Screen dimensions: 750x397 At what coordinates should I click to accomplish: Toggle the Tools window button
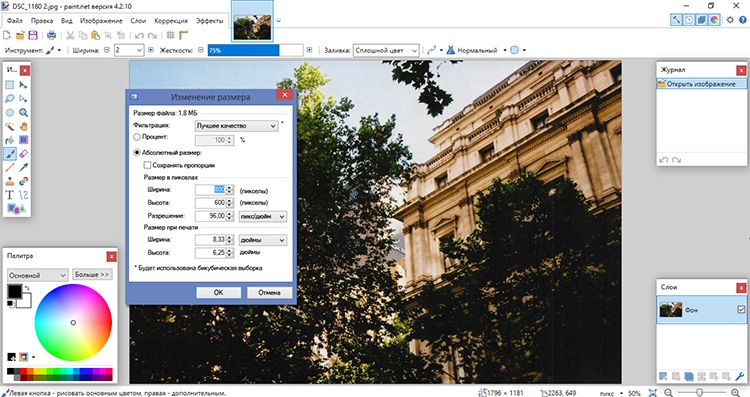coord(676,20)
